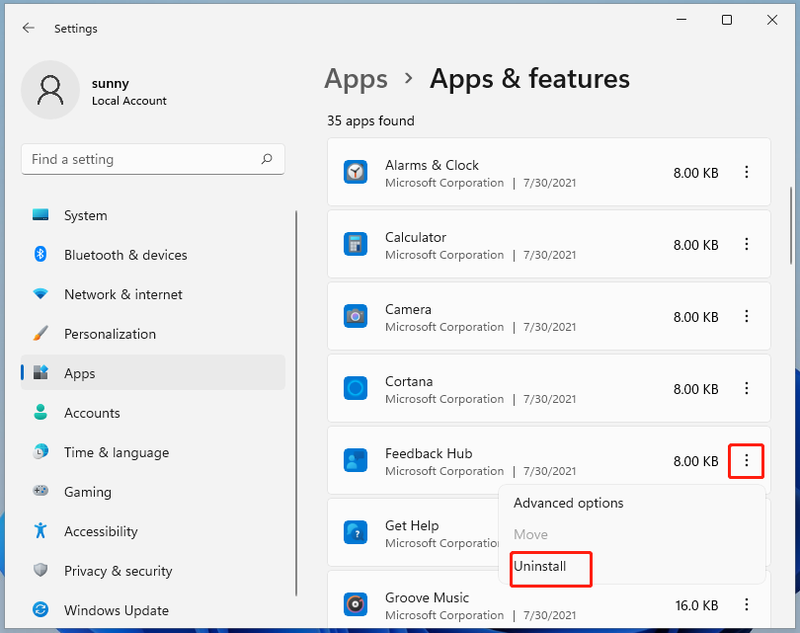Click the Find a setting search box

[x=153, y=159]
